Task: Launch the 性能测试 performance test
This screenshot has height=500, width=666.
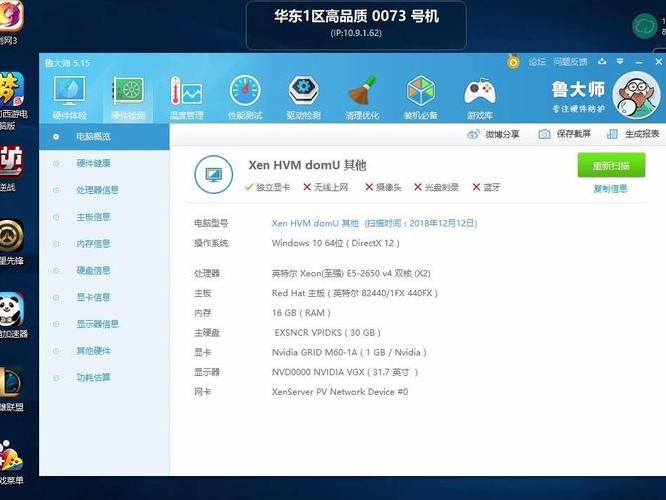Action: [x=245, y=97]
